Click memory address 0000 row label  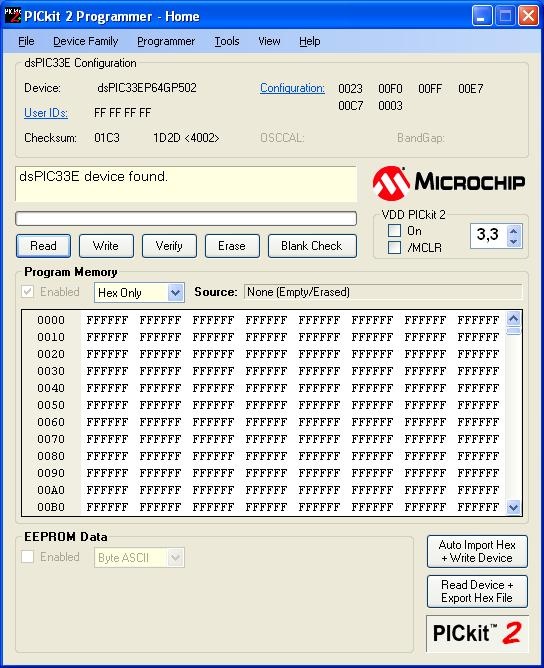point(51,320)
